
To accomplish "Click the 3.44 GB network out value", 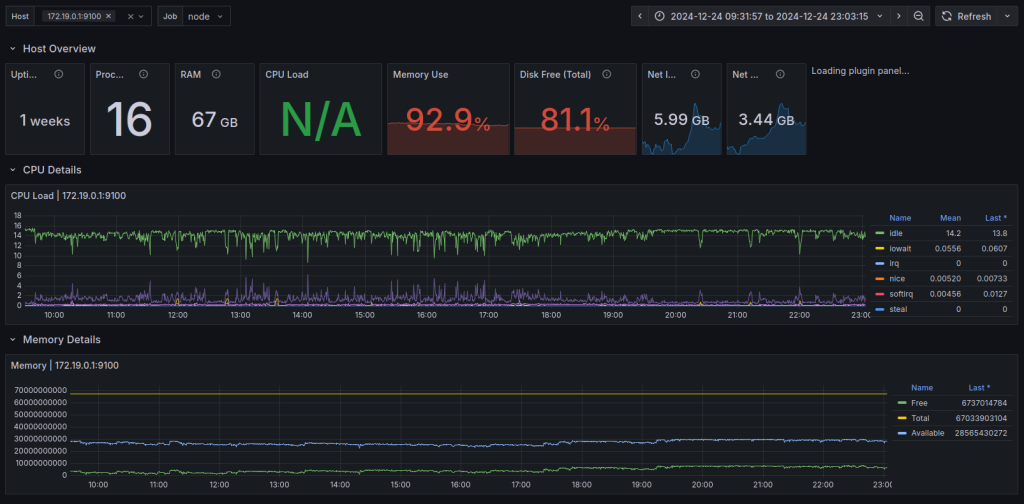I will pyautogui.click(x=766, y=120).
